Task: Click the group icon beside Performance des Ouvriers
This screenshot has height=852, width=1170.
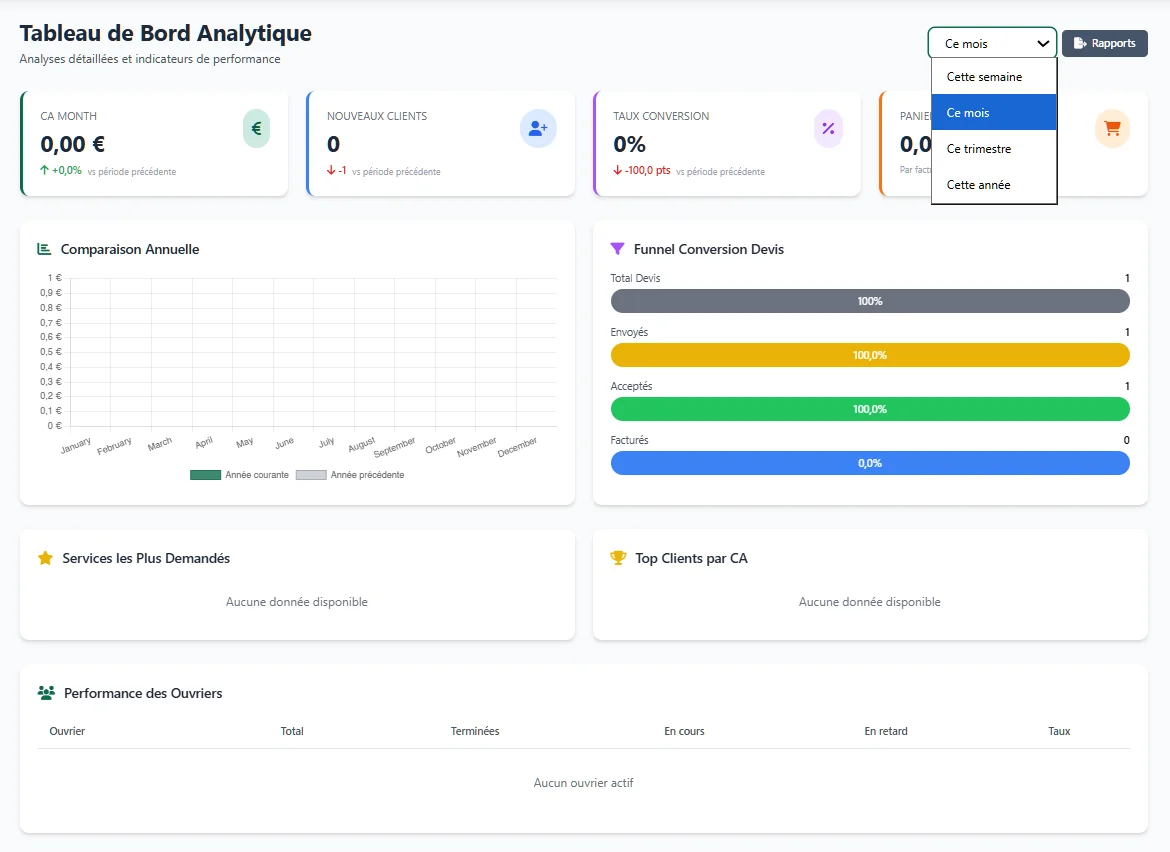Action: pos(46,693)
